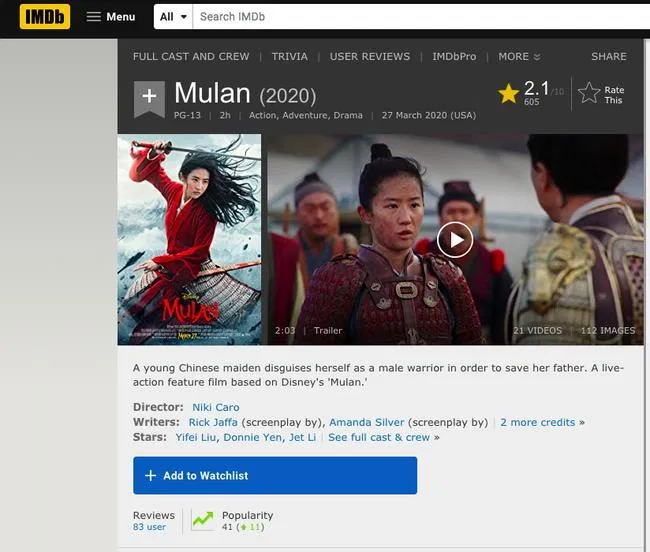650x552 pixels.
Task: Click the plus watchlist ribbon beside title
Action: pos(149,97)
